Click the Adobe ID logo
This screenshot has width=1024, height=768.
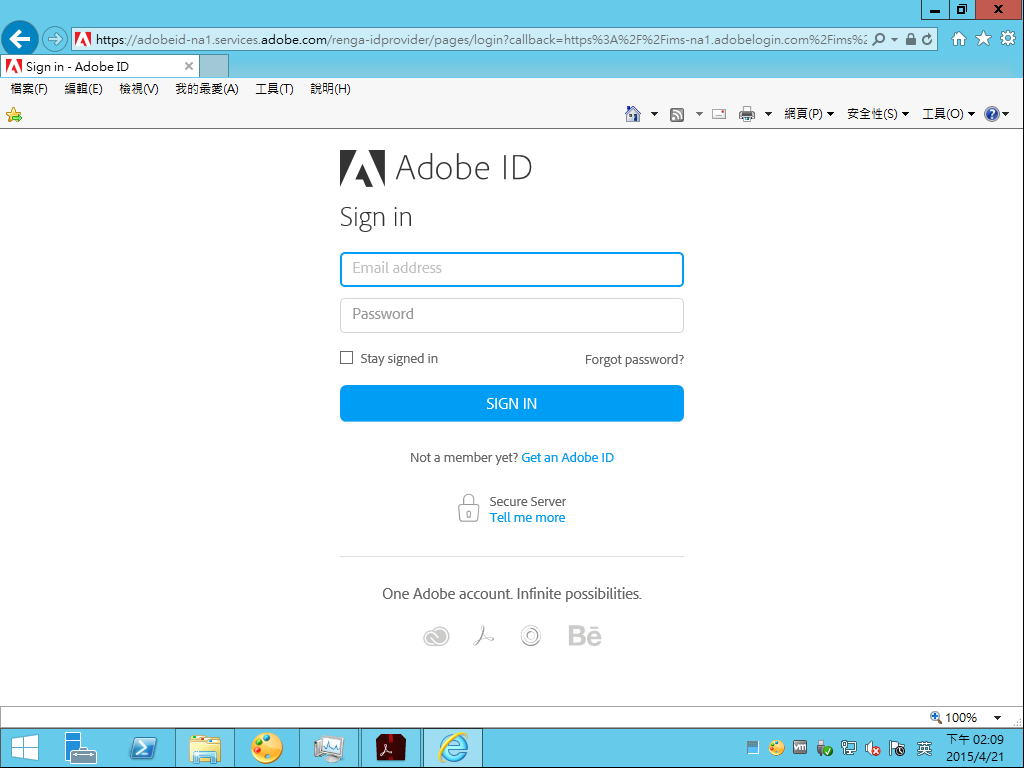[436, 168]
